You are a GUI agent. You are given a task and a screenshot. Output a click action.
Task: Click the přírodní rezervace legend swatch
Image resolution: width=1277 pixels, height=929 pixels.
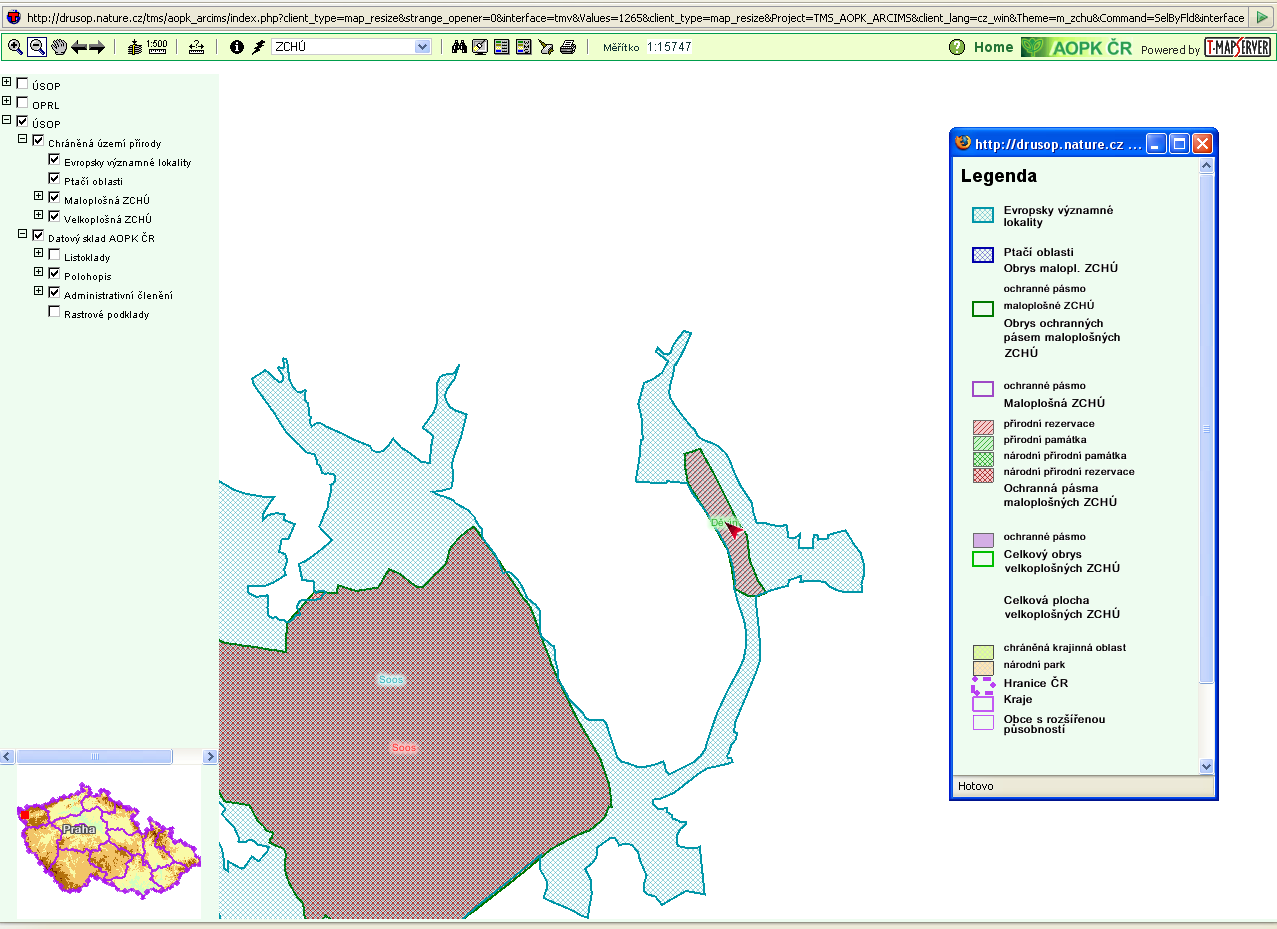click(983, 427)
